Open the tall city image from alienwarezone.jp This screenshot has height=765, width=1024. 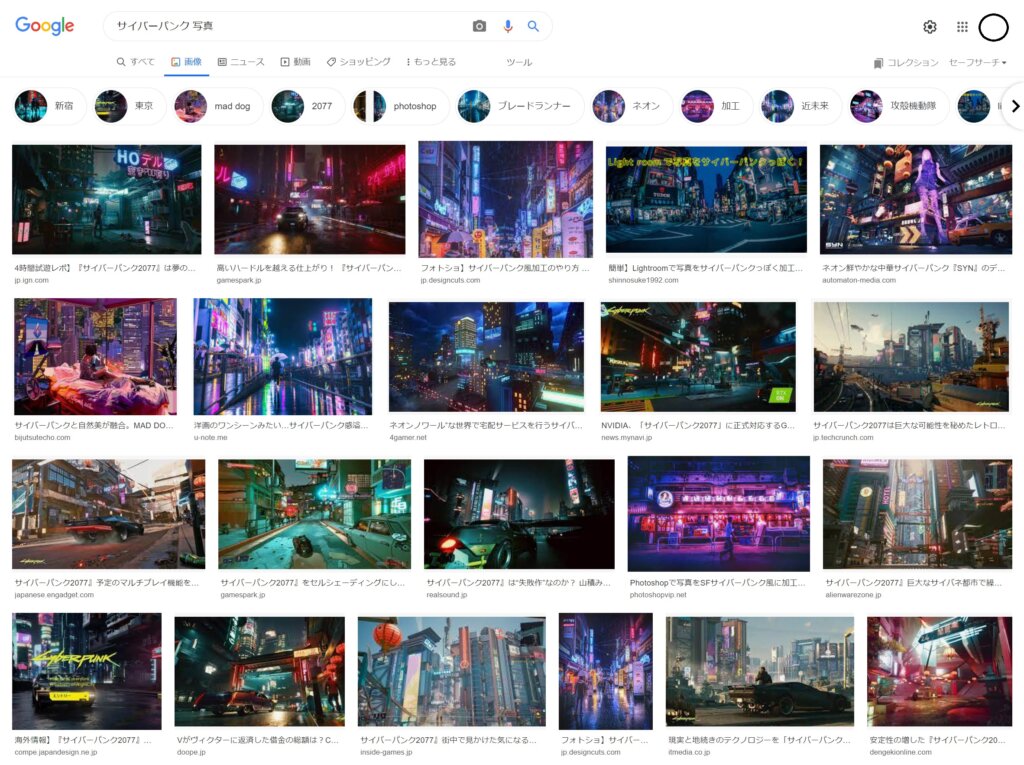click(x=918, y=514)
